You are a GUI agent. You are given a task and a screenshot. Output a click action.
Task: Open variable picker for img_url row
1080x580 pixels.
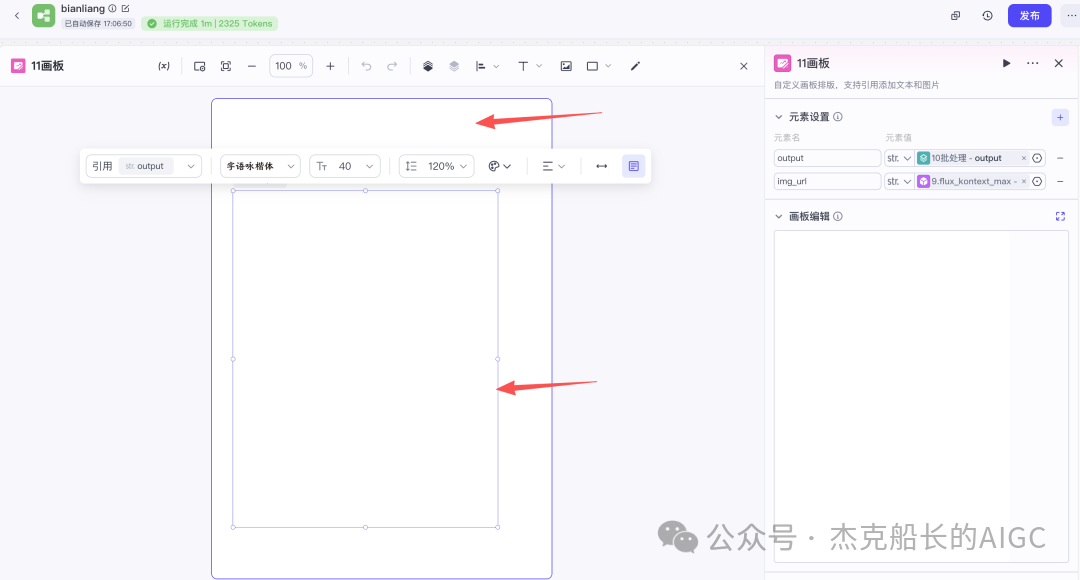[x=1037, y=181]
